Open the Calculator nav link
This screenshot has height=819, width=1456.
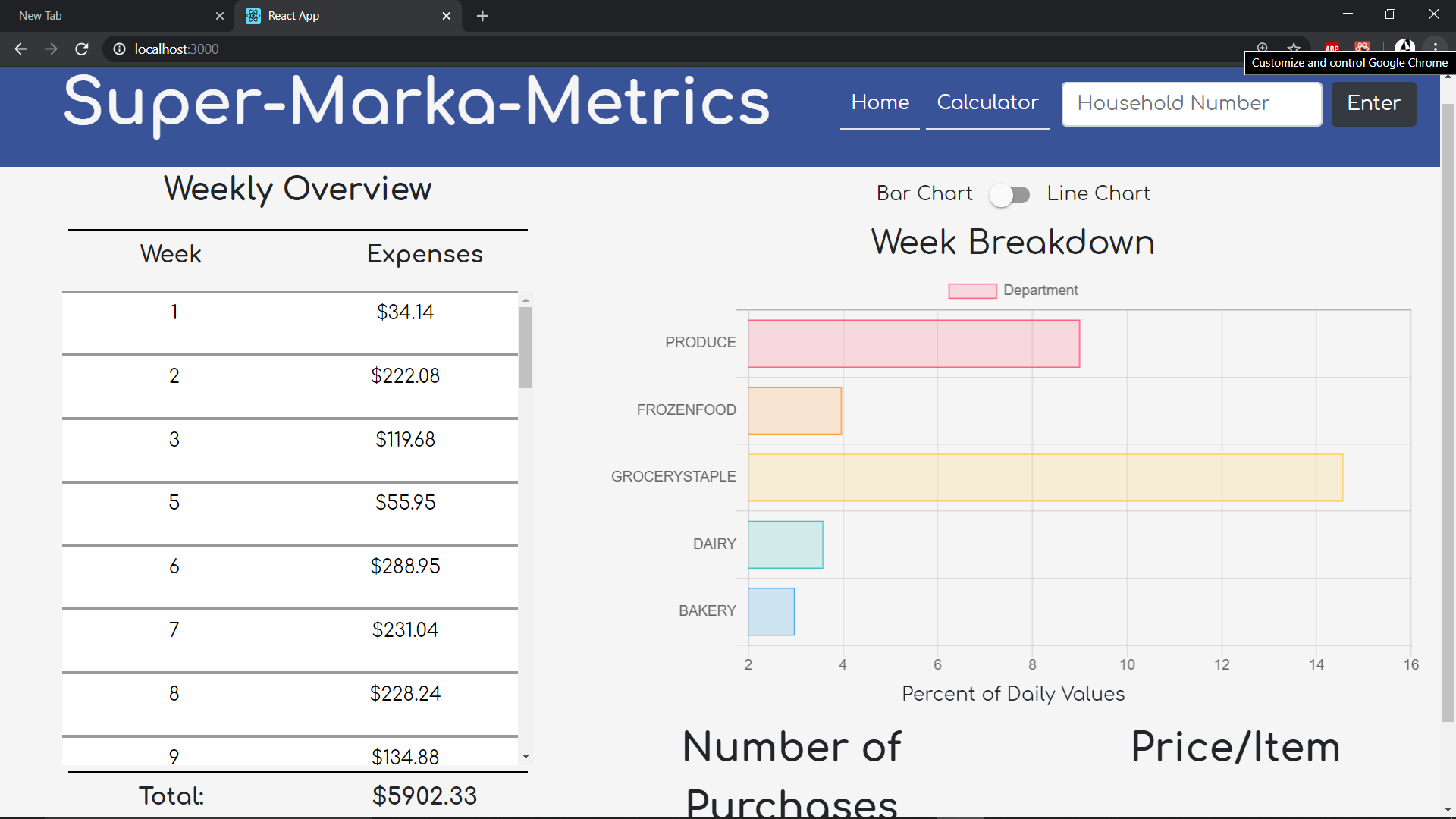(987, 102)
